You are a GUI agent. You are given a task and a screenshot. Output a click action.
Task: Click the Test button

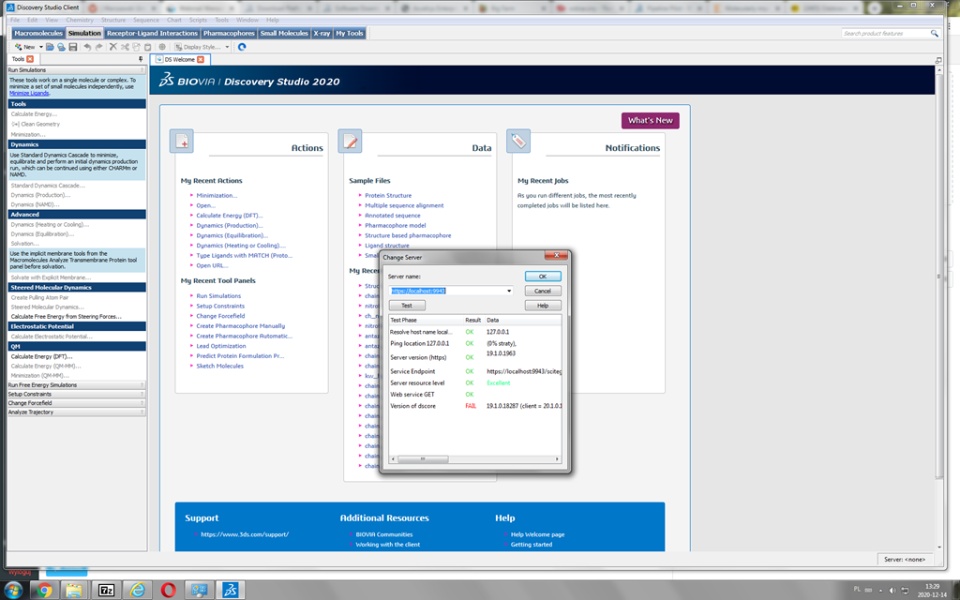(x=407, y=306)
